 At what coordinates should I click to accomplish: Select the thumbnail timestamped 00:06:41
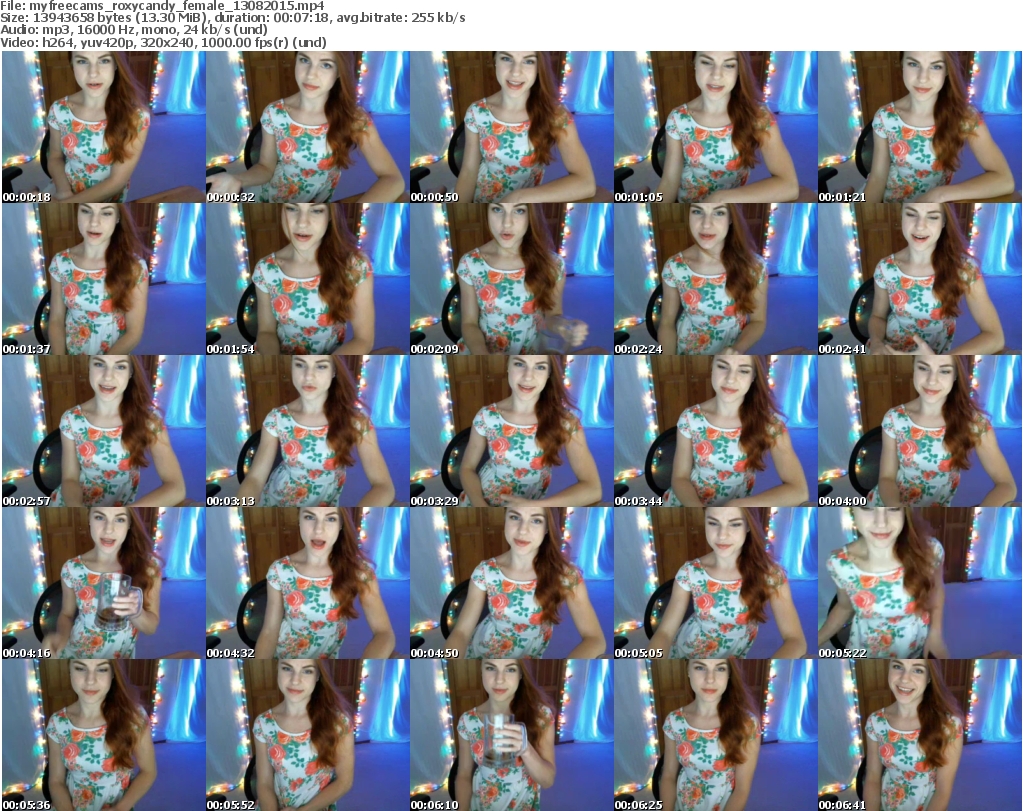920,735
